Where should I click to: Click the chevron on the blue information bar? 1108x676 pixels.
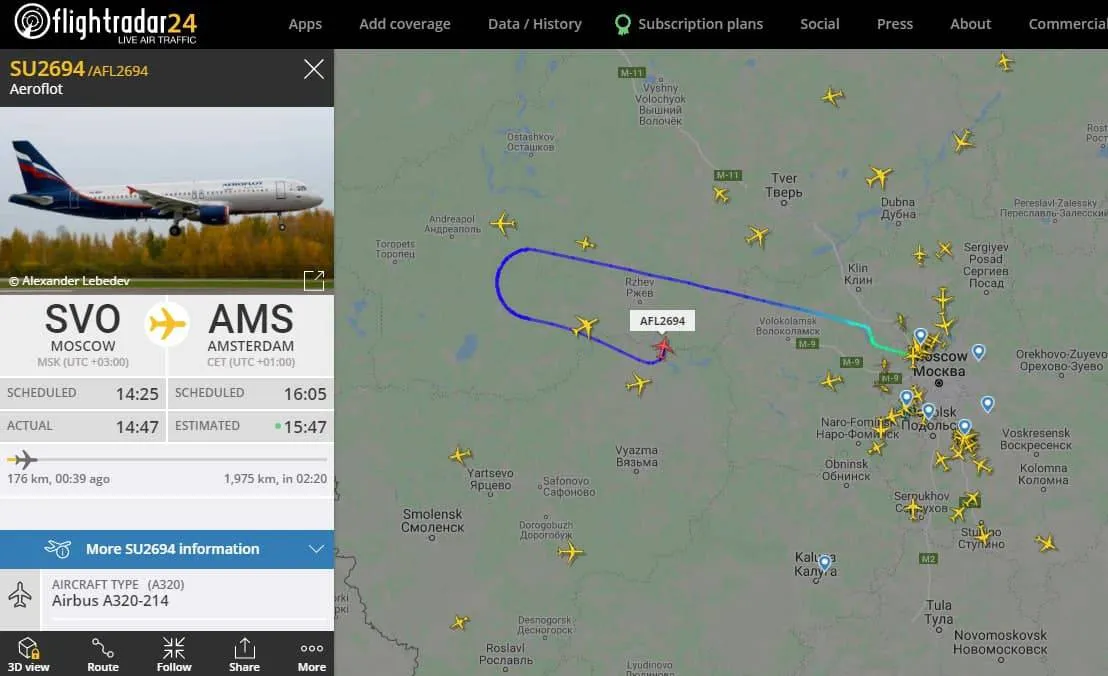pos(316,549)
